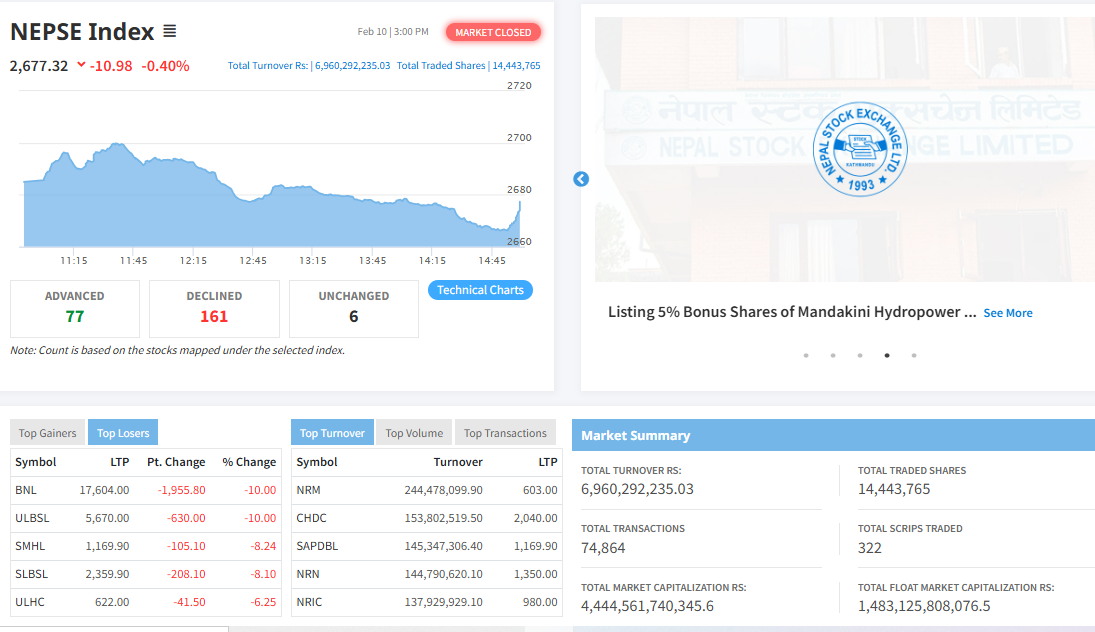Click the ULBSL stock symbol
The height and width of the screenshot is (632, 1095).
click(32, 518)
